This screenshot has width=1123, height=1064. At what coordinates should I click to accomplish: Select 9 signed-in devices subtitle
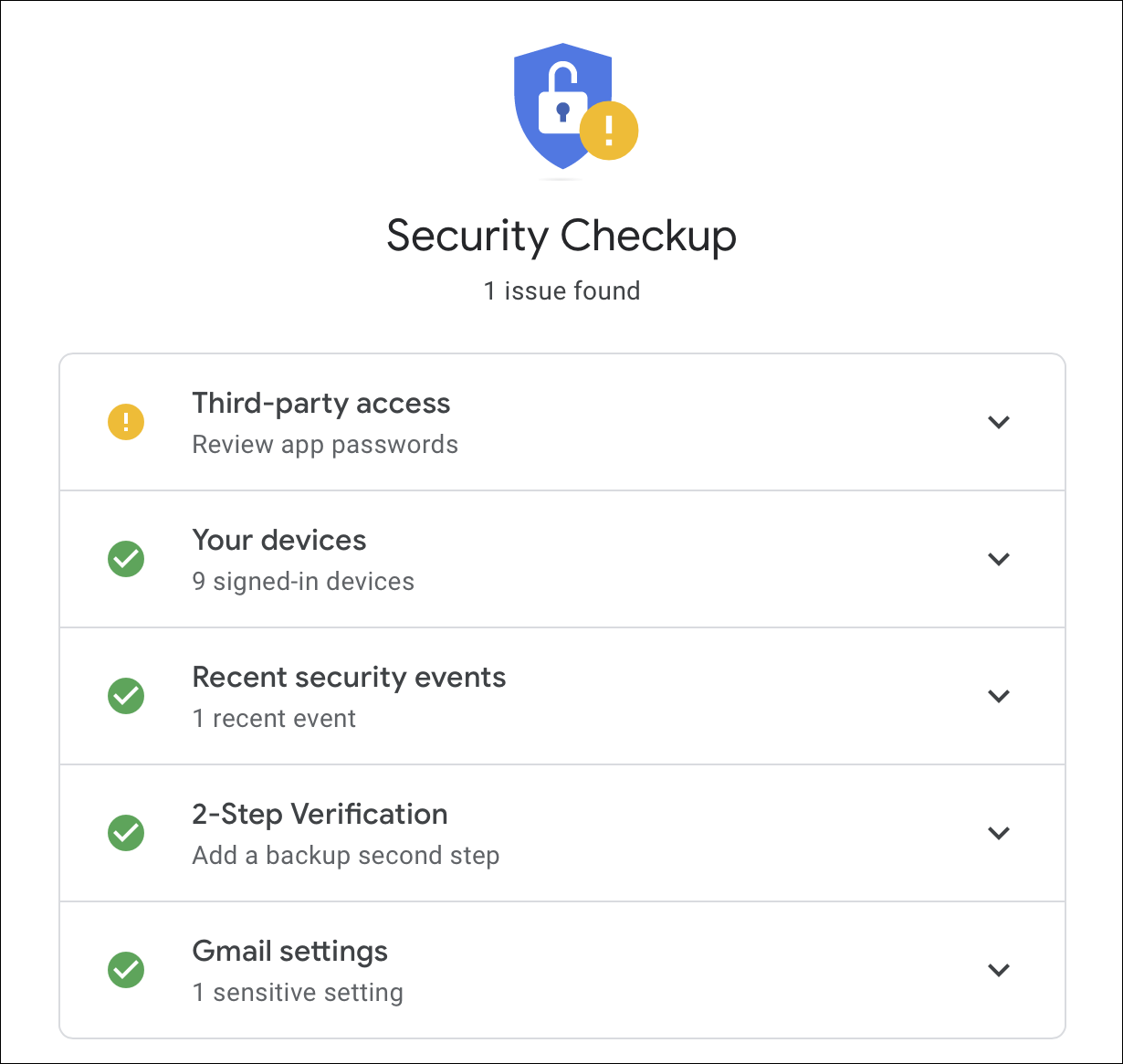coord(303,582)
